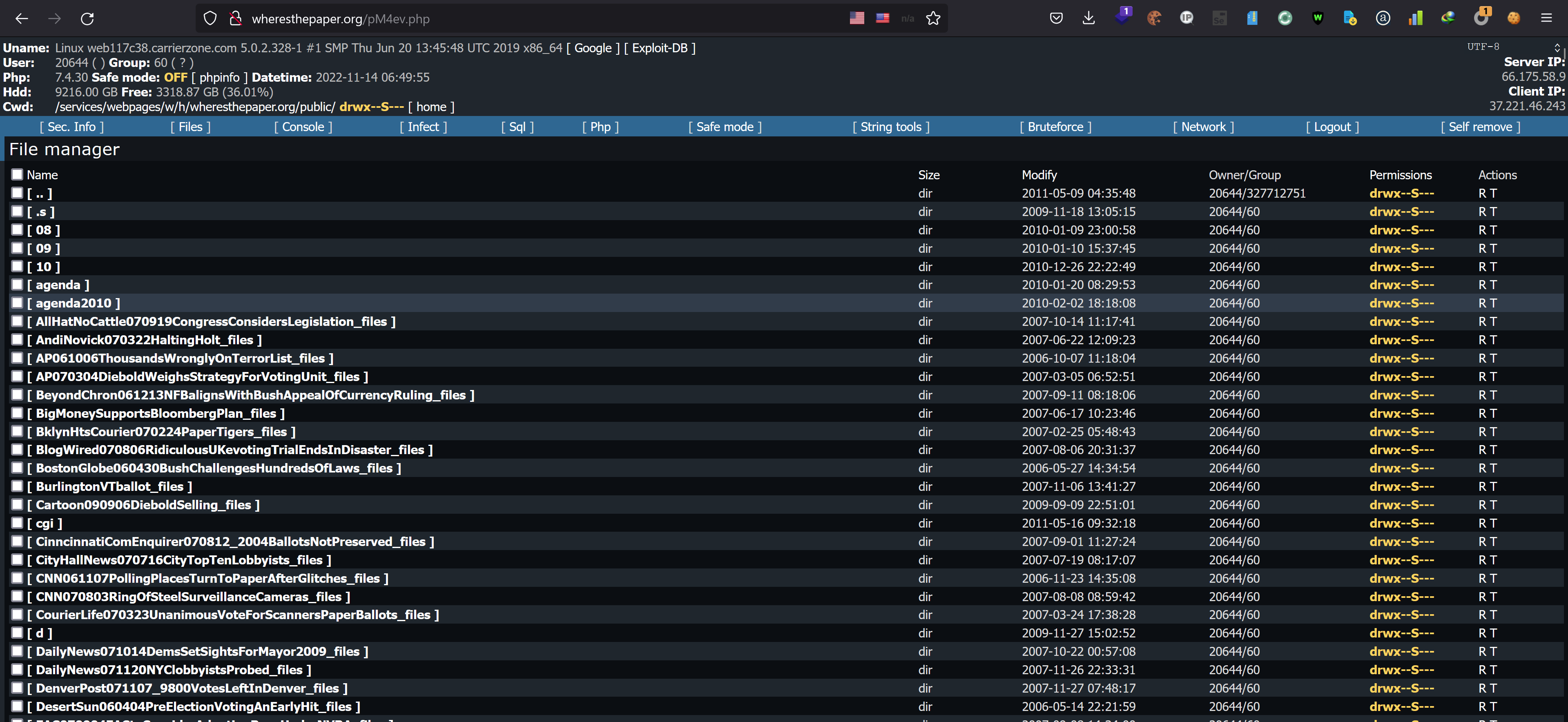This screenshot has width=1568, height=722.
Task: Click the IP lookup extension icon
Action: tap(1187, 18)
